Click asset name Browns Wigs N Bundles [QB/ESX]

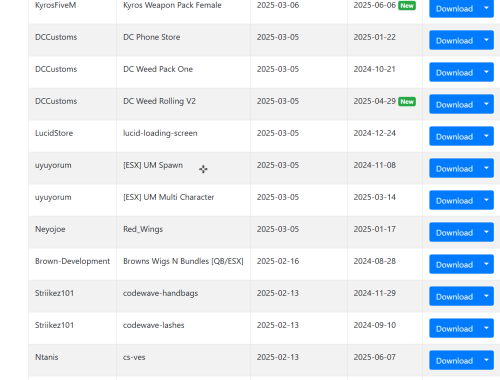click(183, 261)
